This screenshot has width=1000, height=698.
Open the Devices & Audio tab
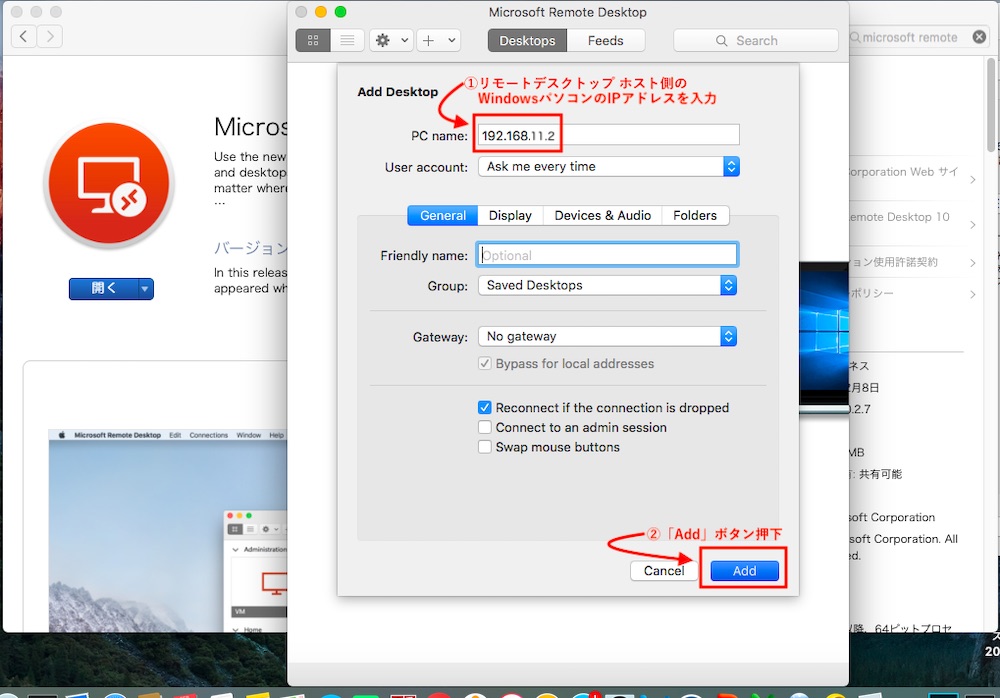603,216
